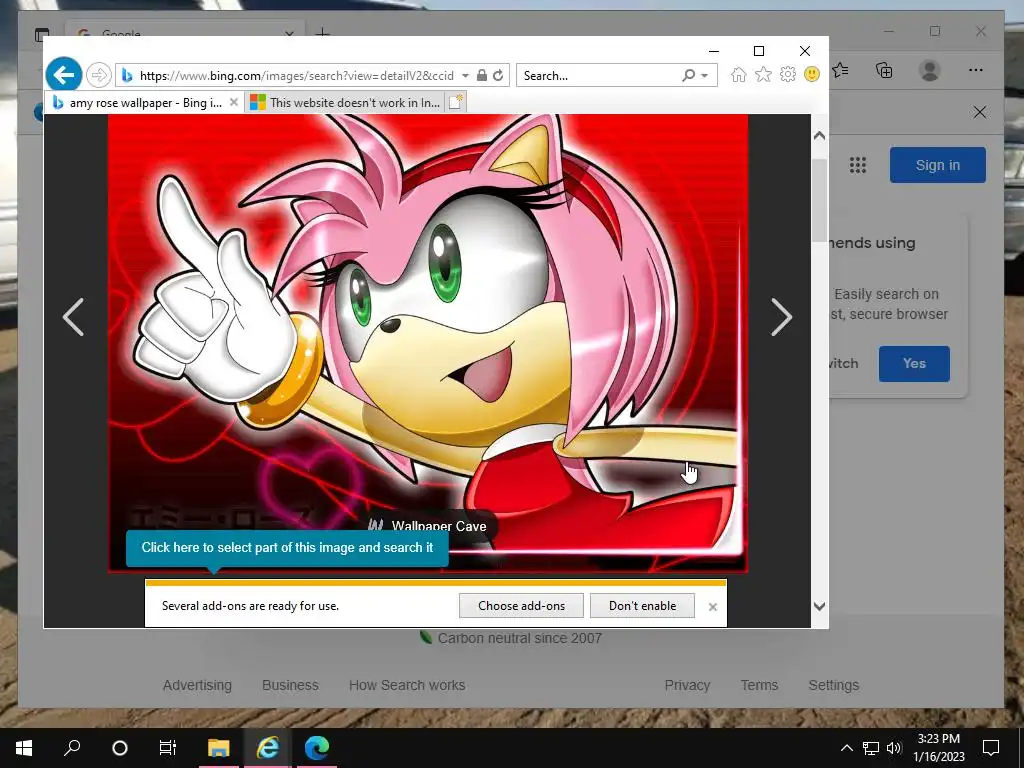The height and width of the screenshot is (768, 1024).
Task: Open the taskbar clock and date
Action: point(938,748)
